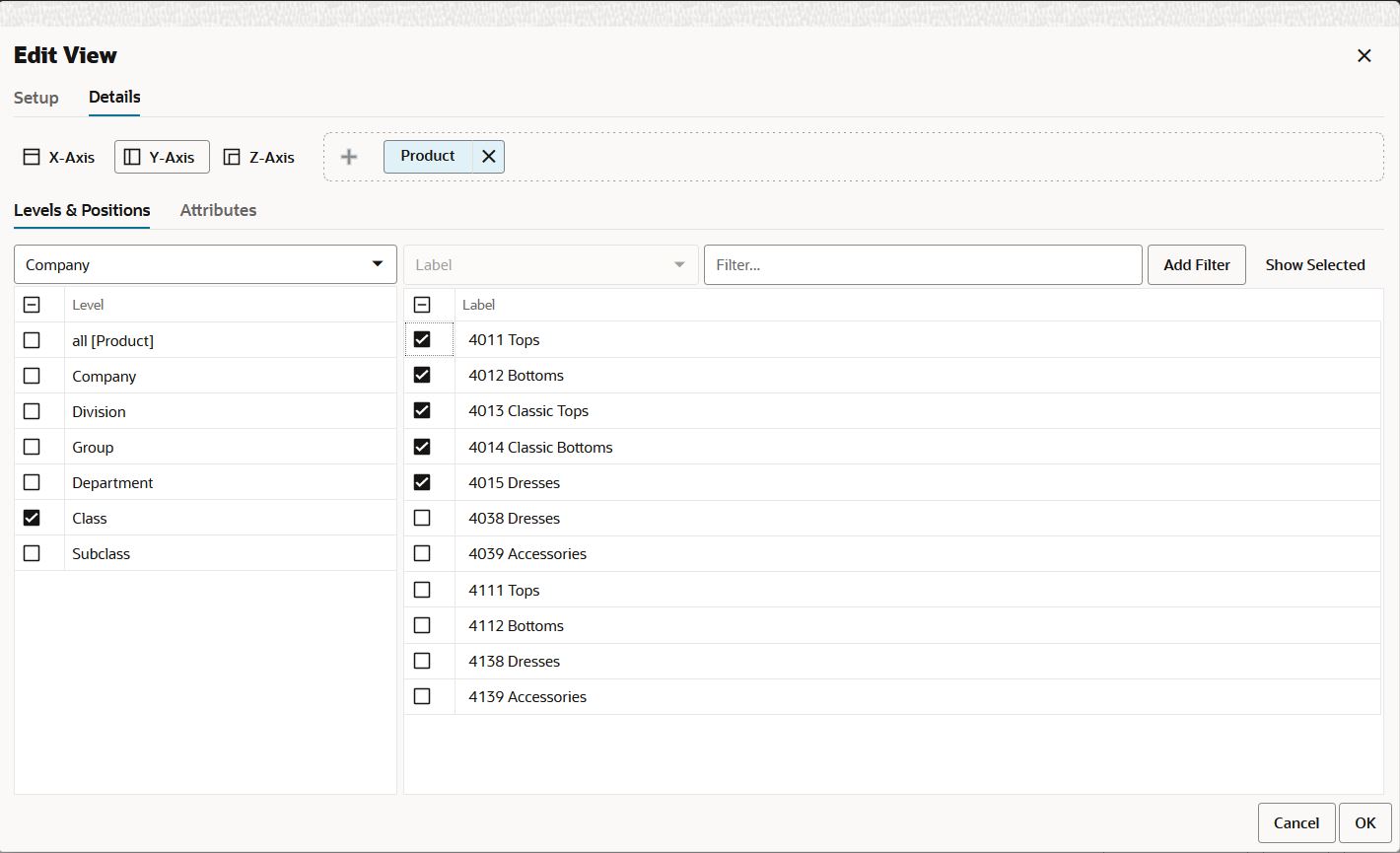Select the Y-Axis layout icon

point(132,156)
